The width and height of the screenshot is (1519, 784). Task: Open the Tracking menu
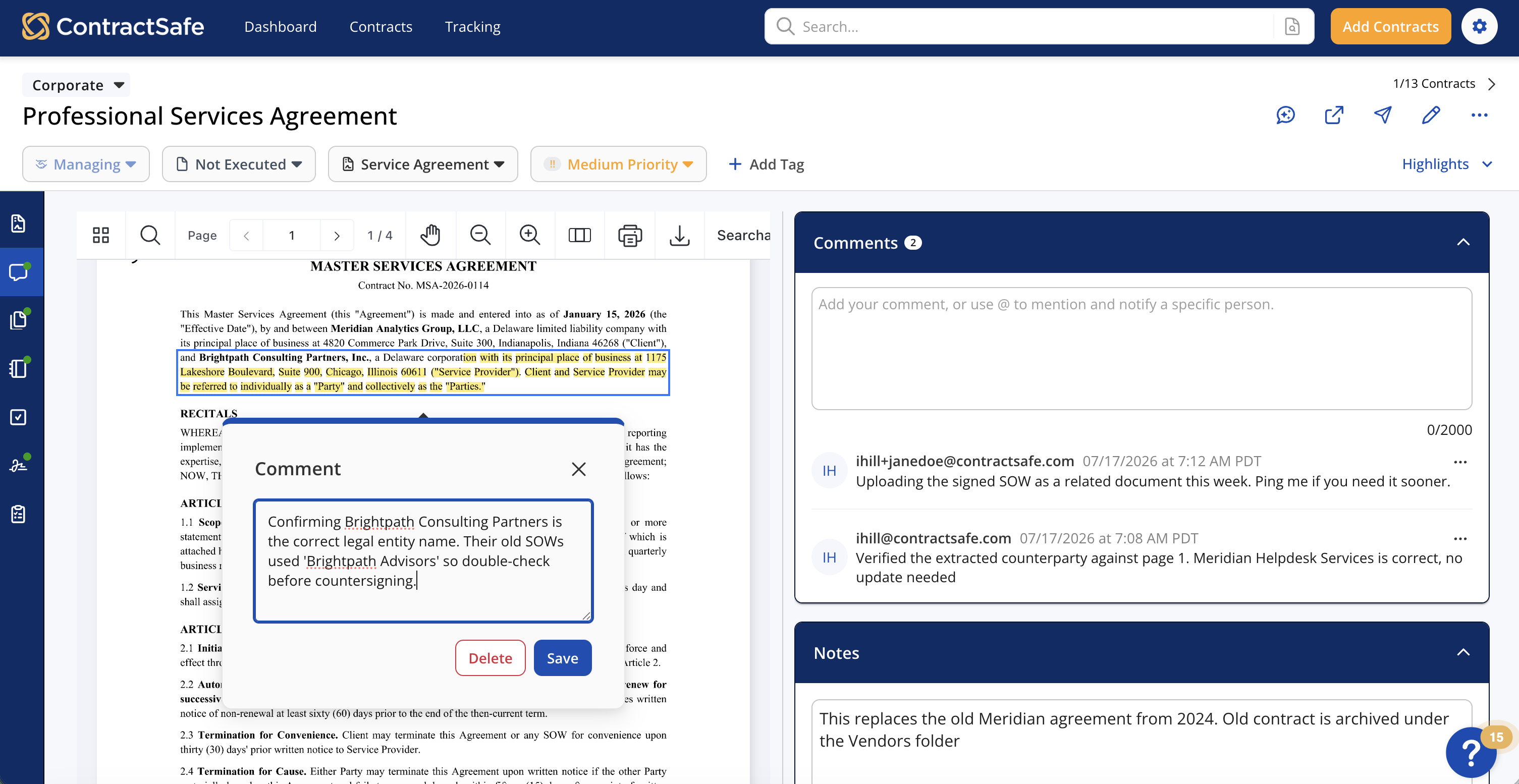[x=472, y=27]
